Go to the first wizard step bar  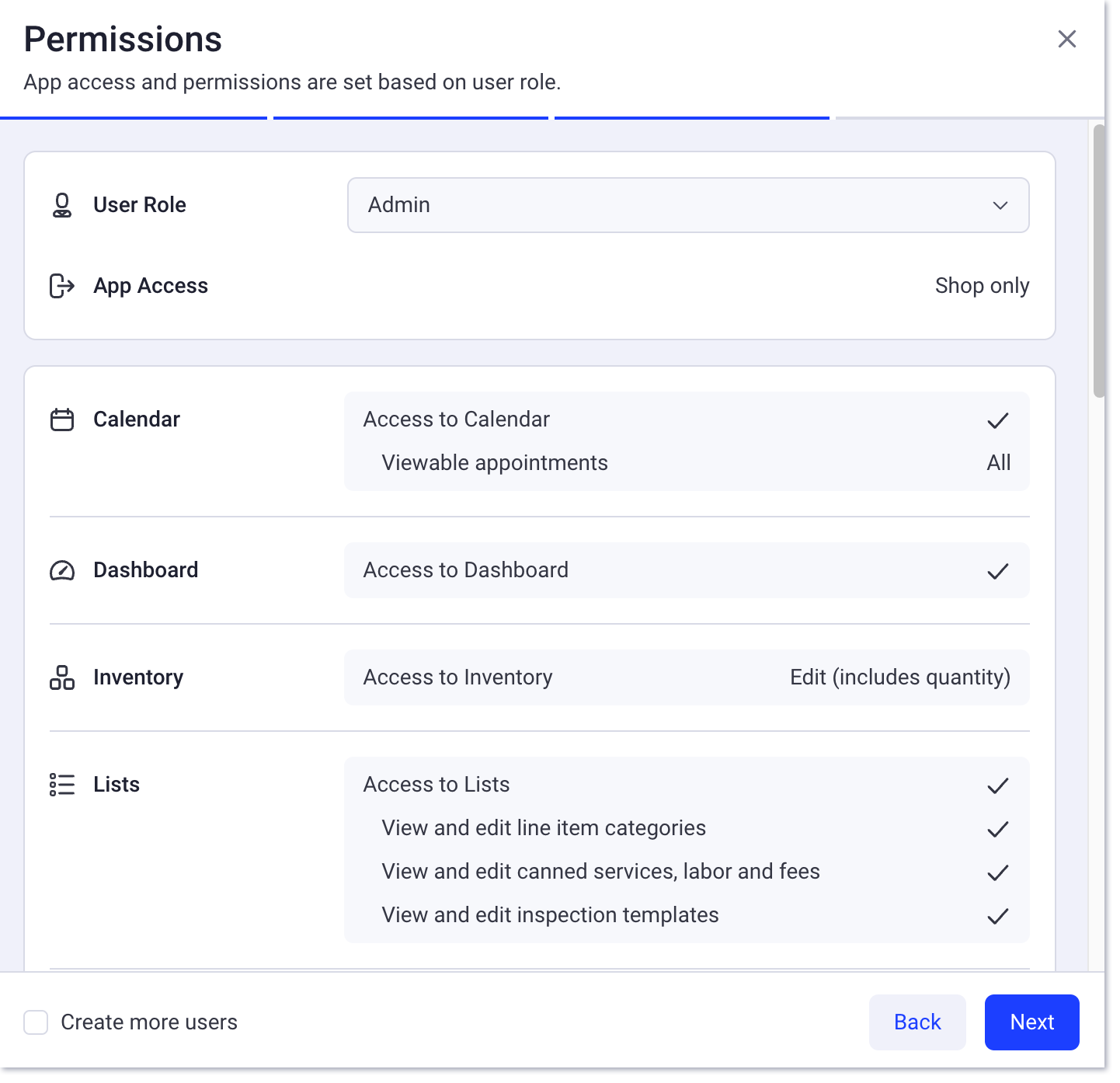134,118
